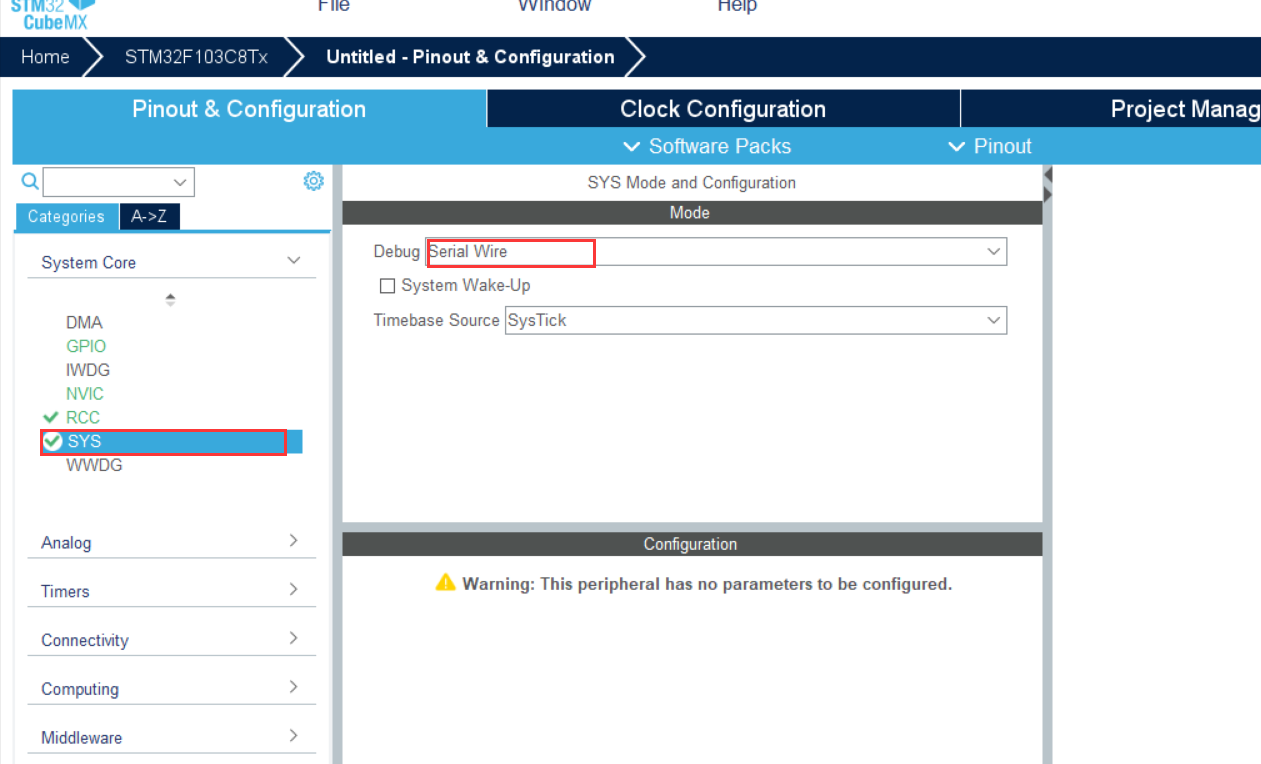The width and height of the screenshot is (1261, 764).
Task: Switch to the A->Z tab
Action: tap(149, 216)
